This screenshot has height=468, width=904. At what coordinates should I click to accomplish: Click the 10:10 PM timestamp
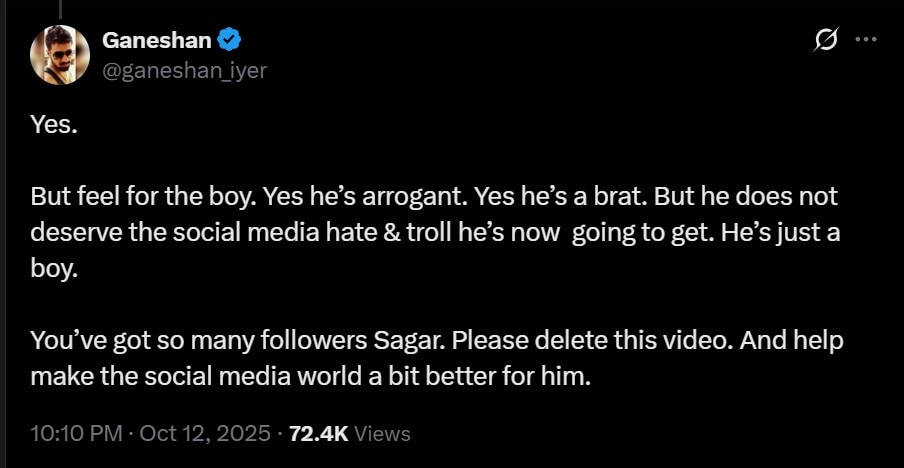coord(77,434)
